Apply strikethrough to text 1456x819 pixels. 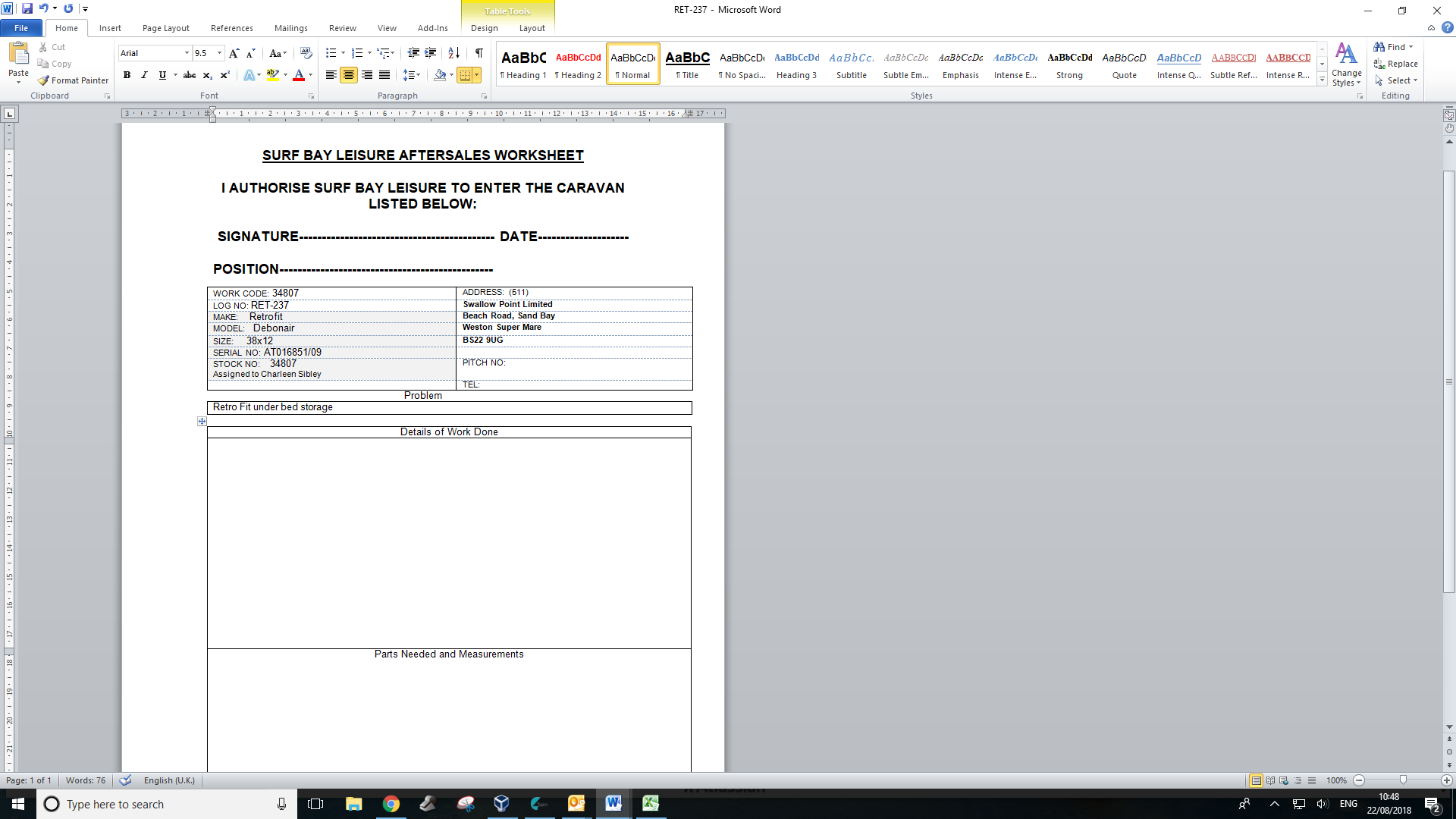point(190,75)
